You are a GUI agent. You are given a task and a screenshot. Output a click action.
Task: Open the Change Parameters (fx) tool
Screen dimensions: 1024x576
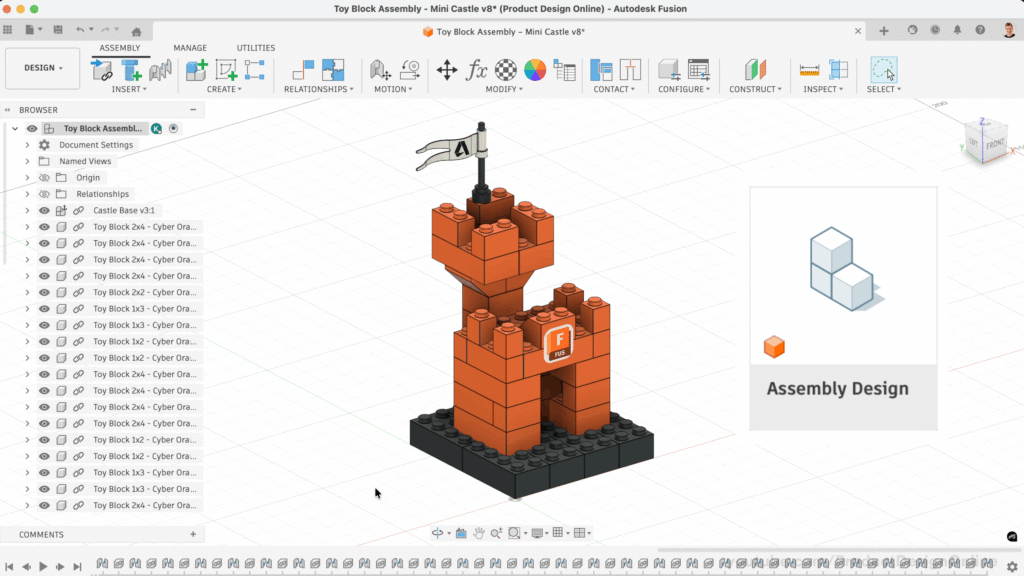pyautogui.click(x=478, y=70)
